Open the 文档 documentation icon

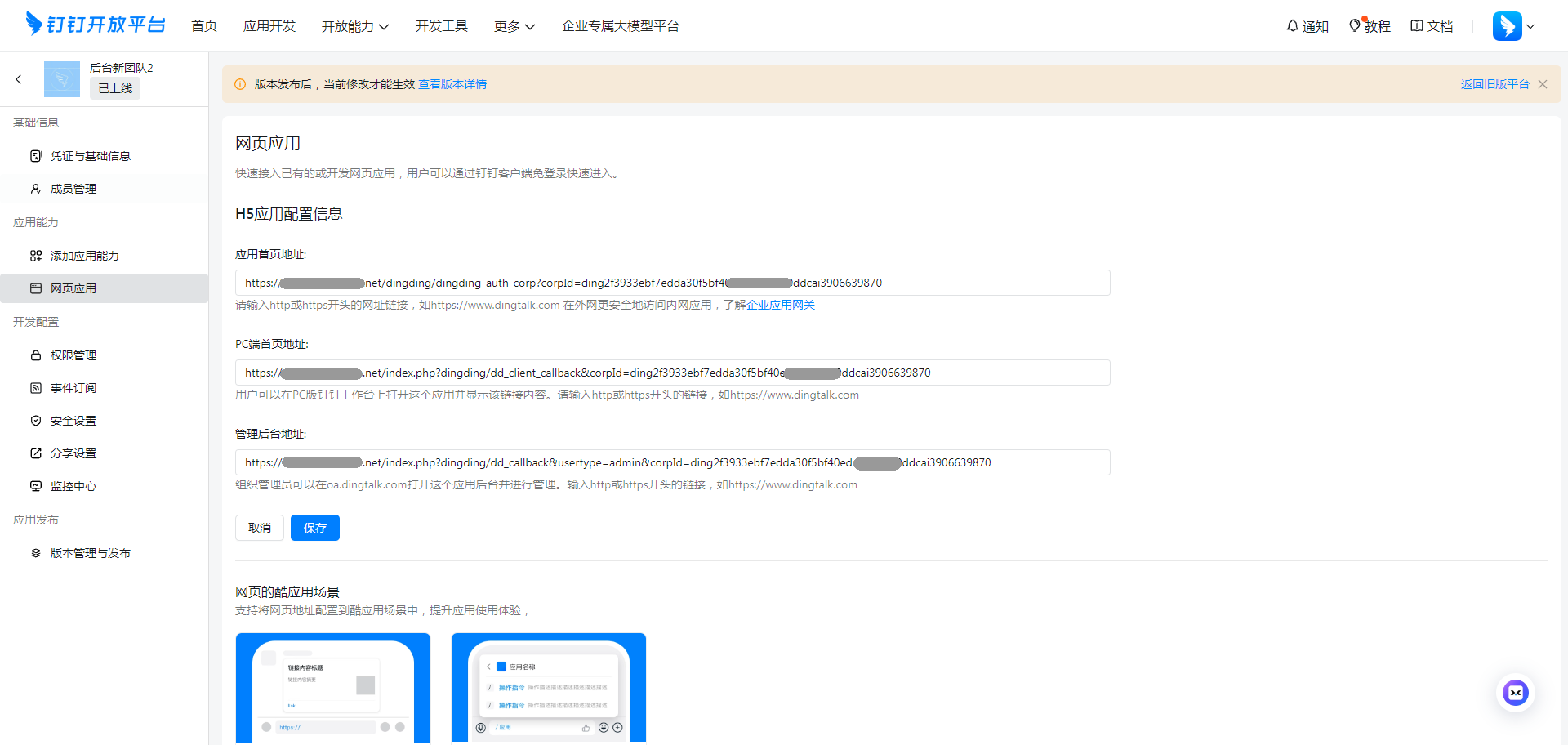coord(1417,26)
